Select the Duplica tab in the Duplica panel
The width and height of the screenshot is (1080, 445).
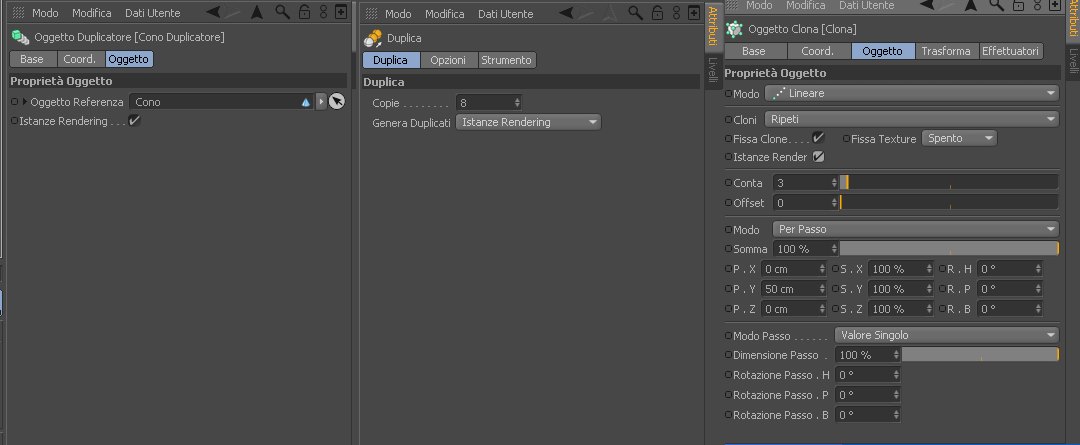[x=391, y=60]
